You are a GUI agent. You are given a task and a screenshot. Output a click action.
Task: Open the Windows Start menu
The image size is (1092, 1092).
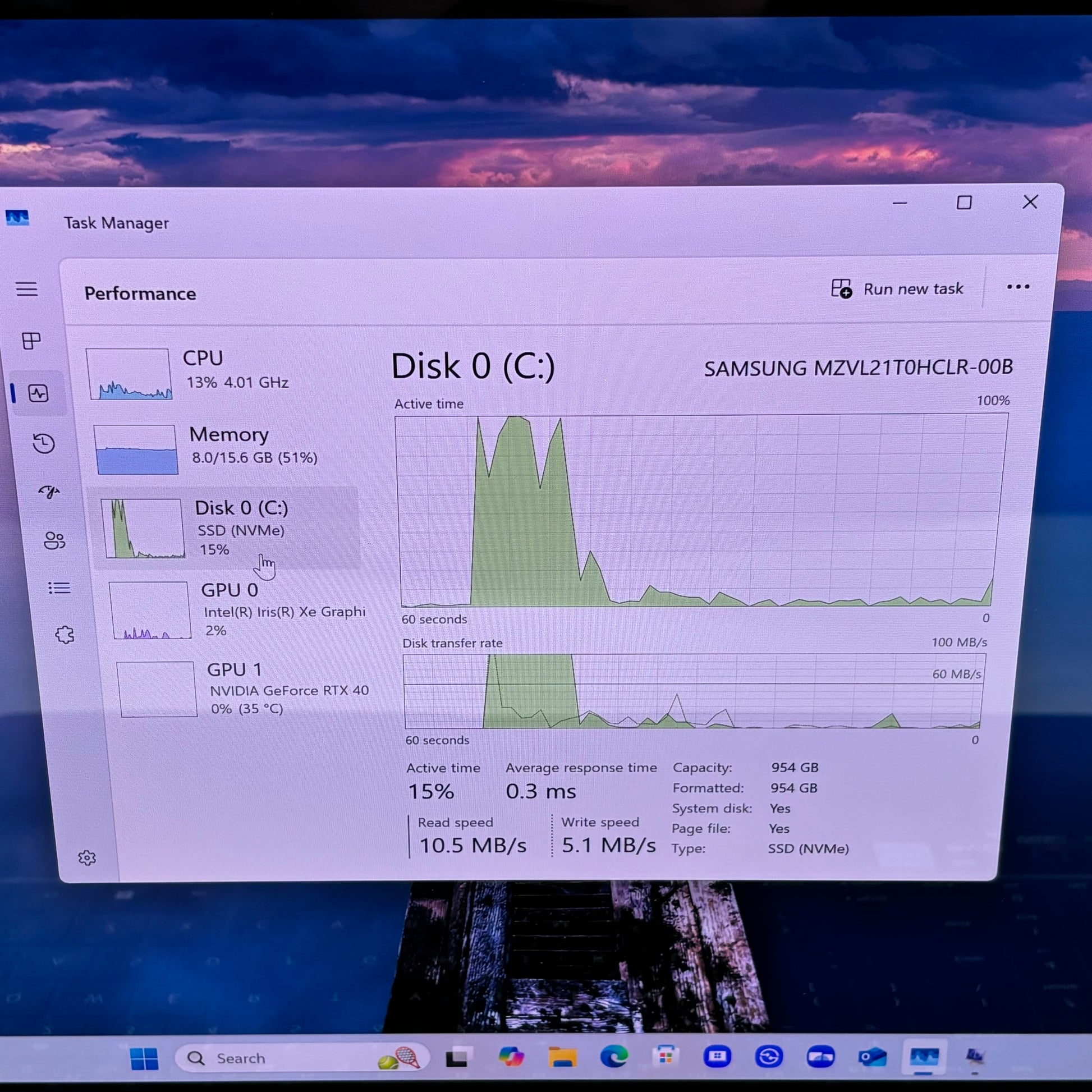point(144,1059)
